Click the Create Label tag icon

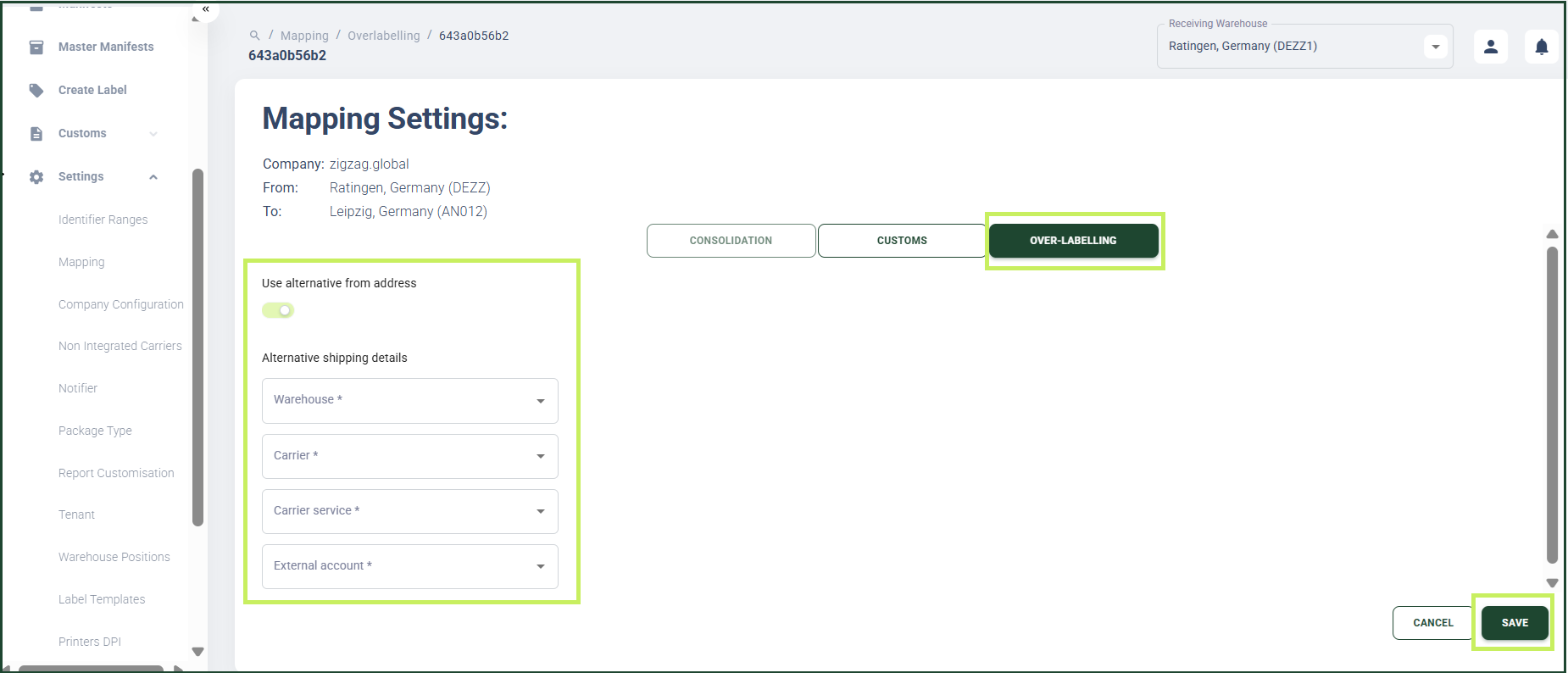[x=36, y=90]
